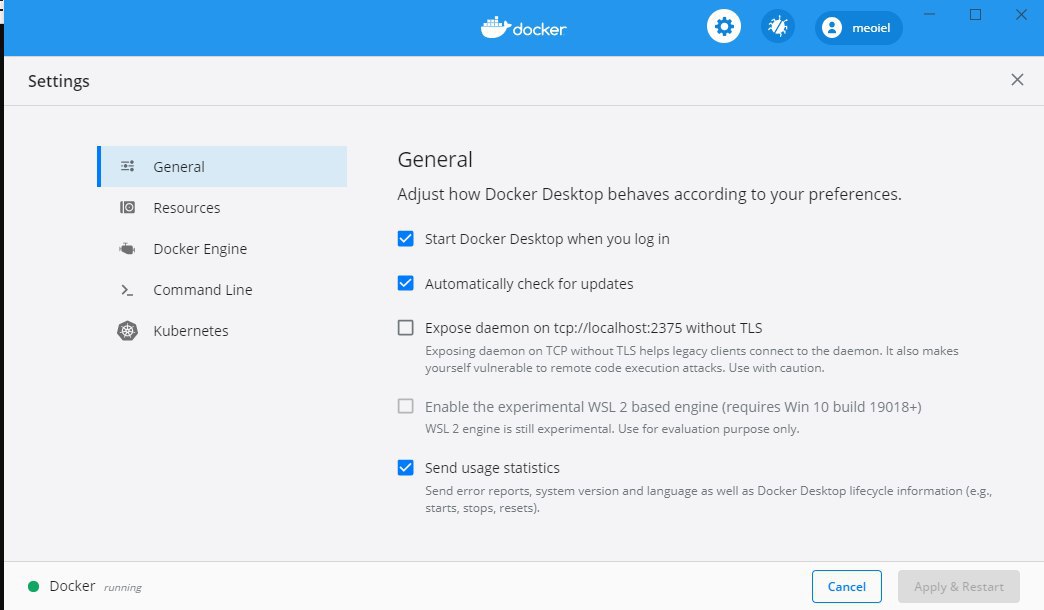
Task: Click the green Docker running status dot
Action: coord(33,586)
